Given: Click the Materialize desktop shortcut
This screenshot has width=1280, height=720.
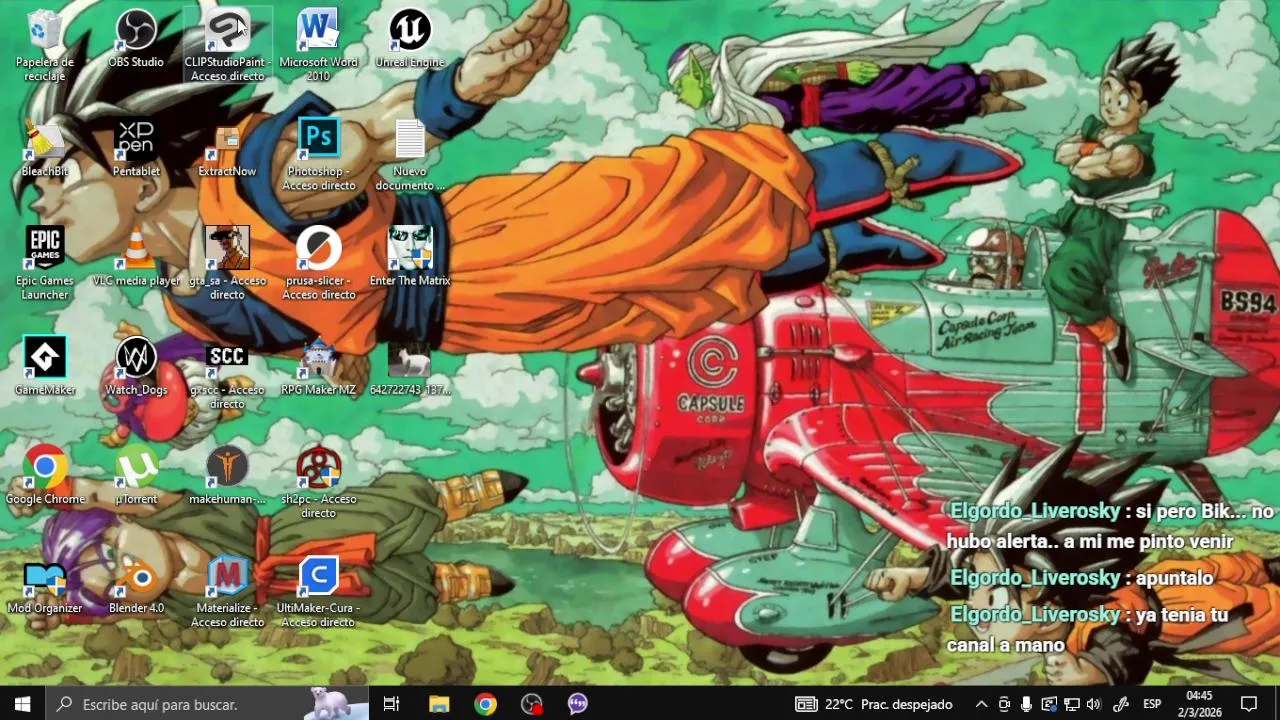Looking at the screenshot, I should pos(227,591).
